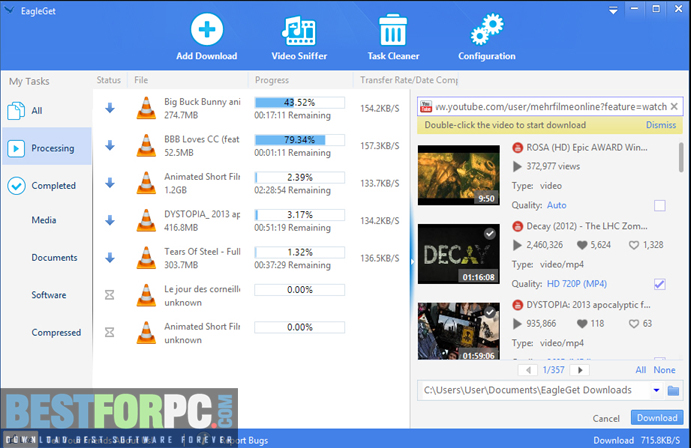Browse for folder with folder icon
691x448 pixels.
(673, 390)
